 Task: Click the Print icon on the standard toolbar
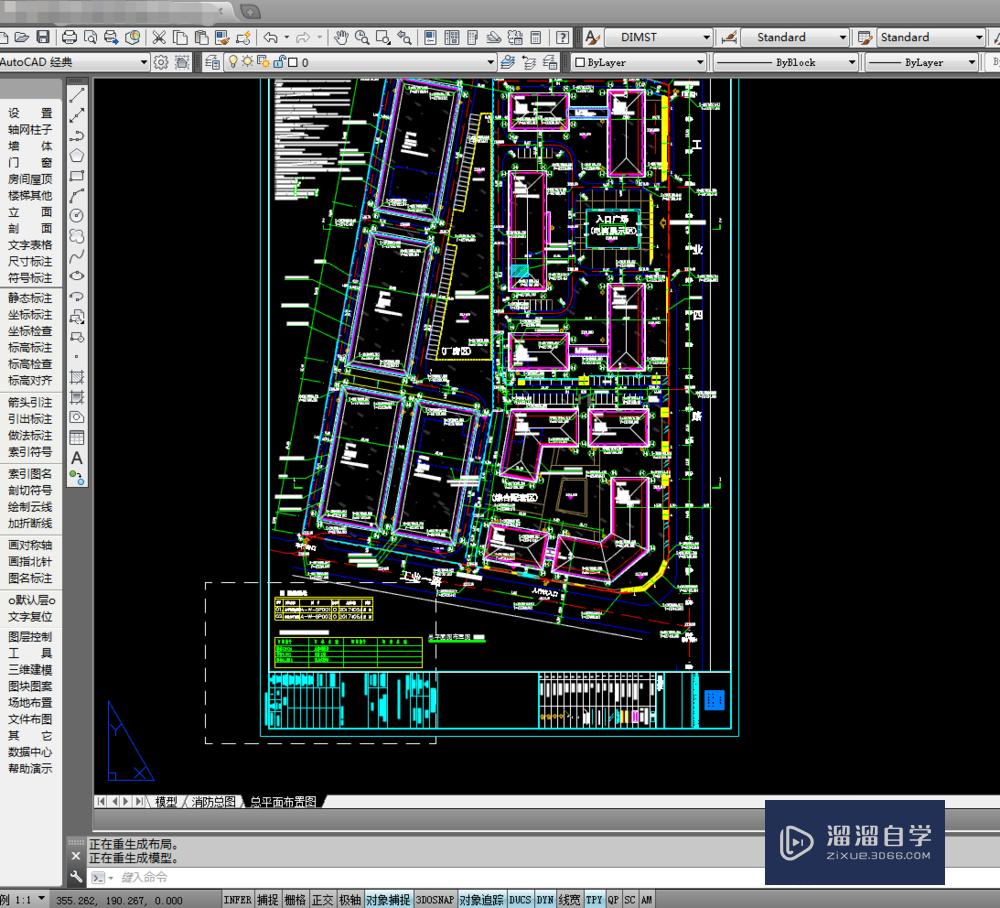point(70,37)
